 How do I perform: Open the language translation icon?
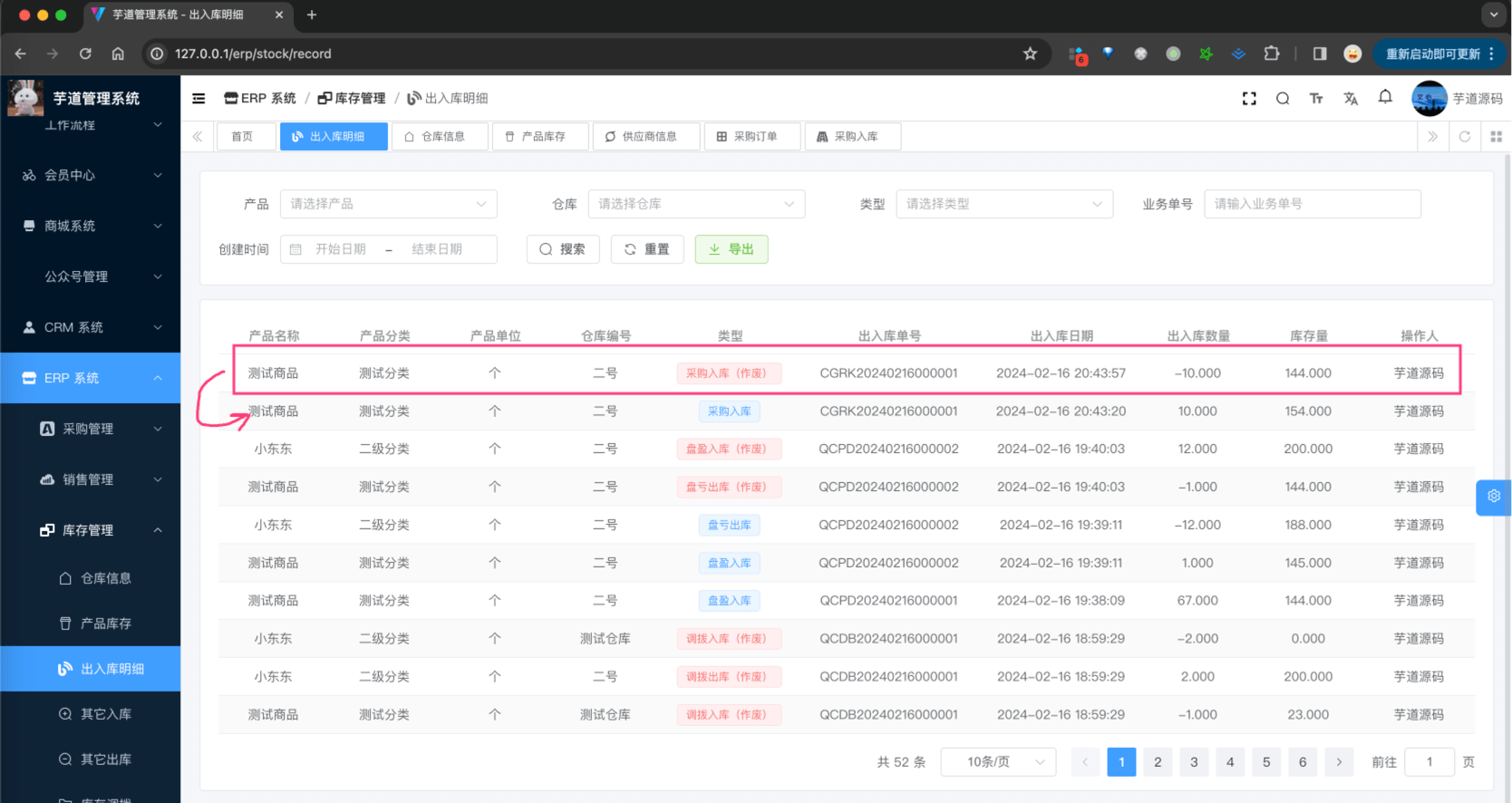click(x=1351, y=99)
